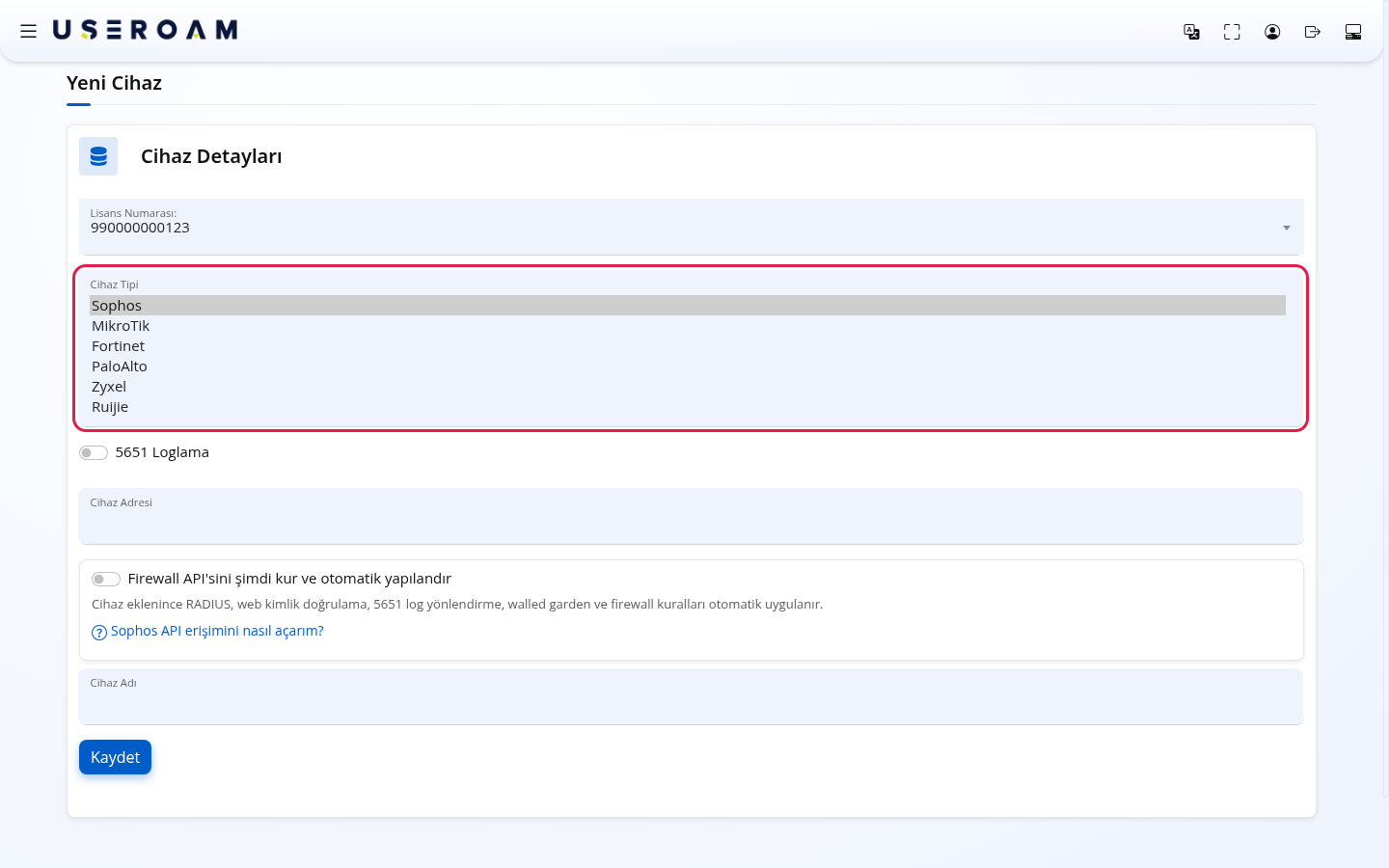Click the 5651 Loglama label text
The image size is (1389, 868).
(x=162, y=452)
